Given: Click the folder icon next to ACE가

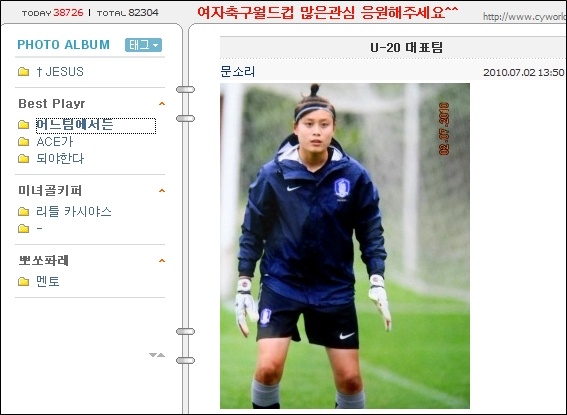Looking at the screenshot, I should coord(24,141).
